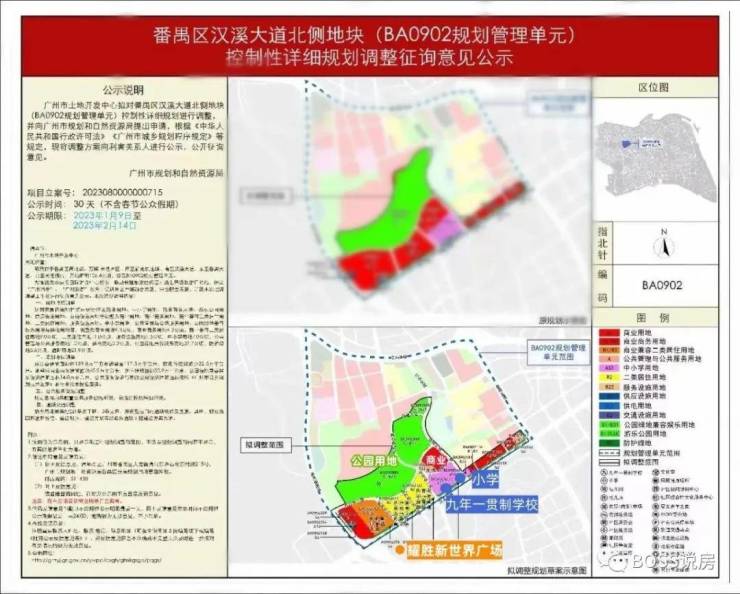Screen dimensions: 740x594
Task: Select the 商业兼容二类居住用地 orange legend swatch
Action: [609, 350]
